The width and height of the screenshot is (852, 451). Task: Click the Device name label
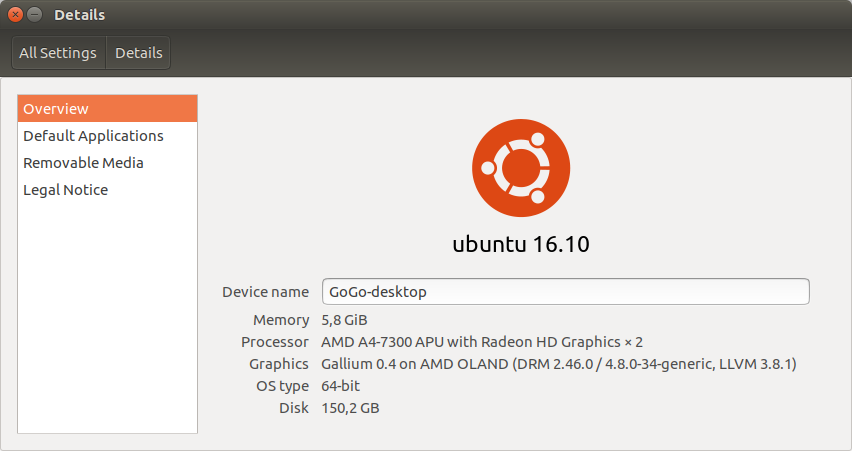(265, 292)
